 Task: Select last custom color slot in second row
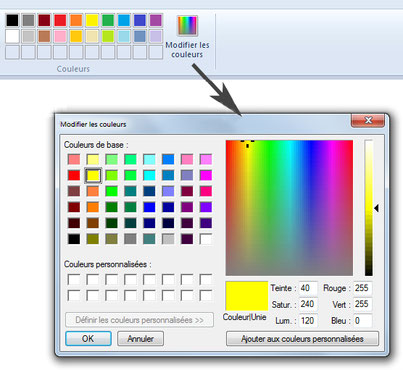click(x=206, y=295)
